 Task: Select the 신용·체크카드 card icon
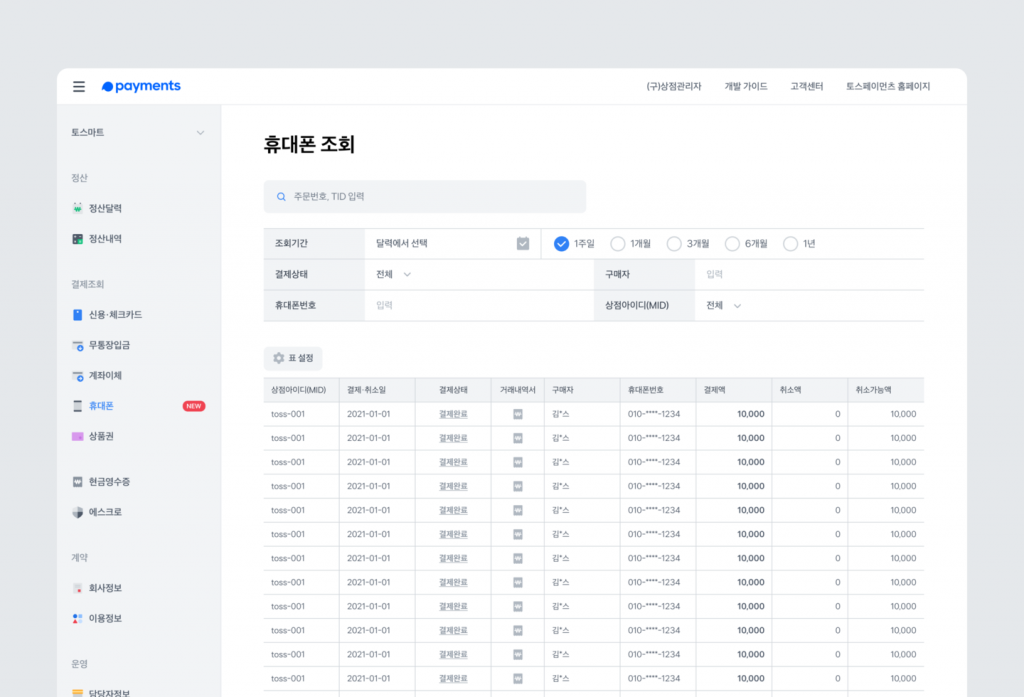point(78,315)
